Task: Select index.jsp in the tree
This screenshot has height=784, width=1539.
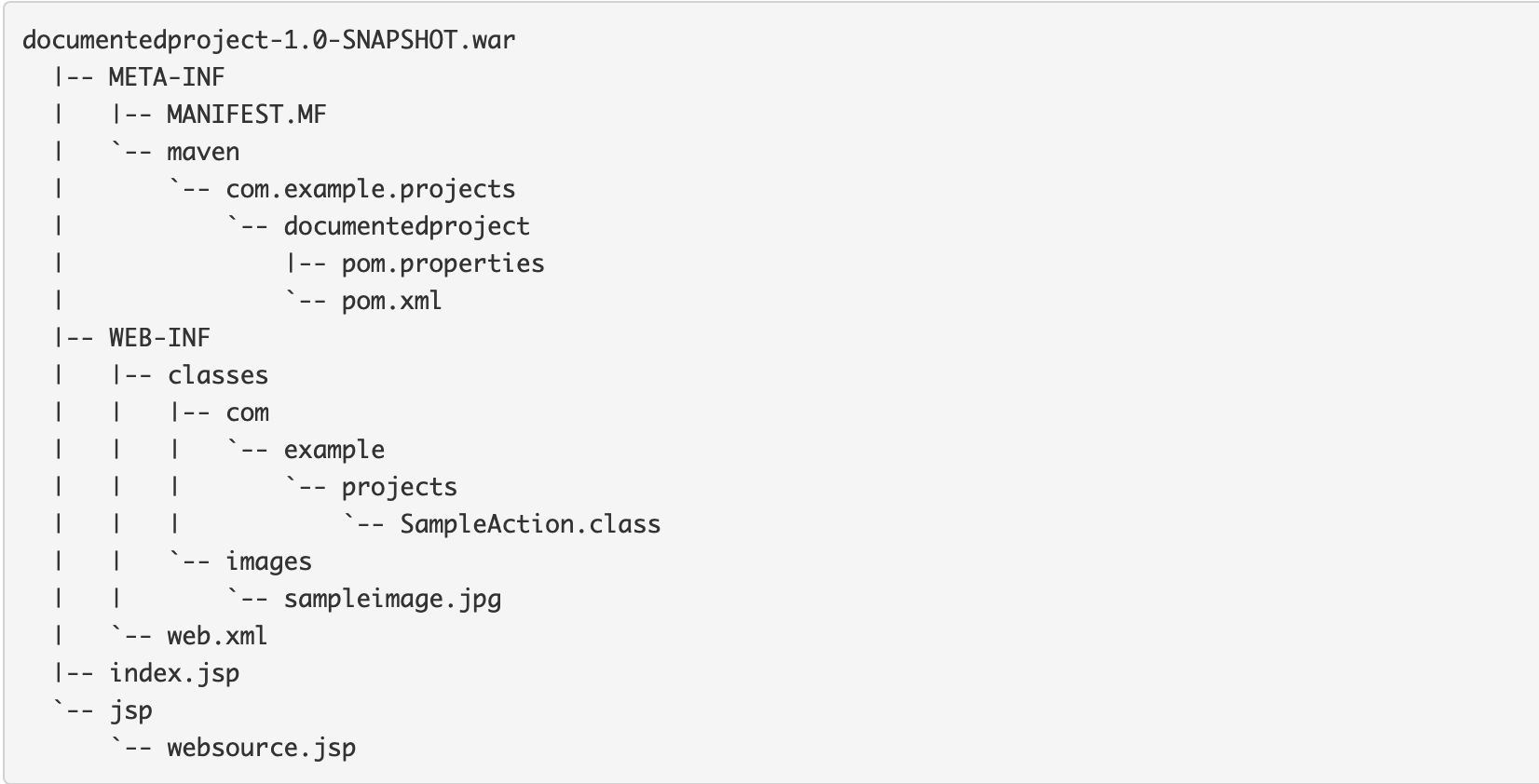Action: pyautogui.click(x=174, y=674)
